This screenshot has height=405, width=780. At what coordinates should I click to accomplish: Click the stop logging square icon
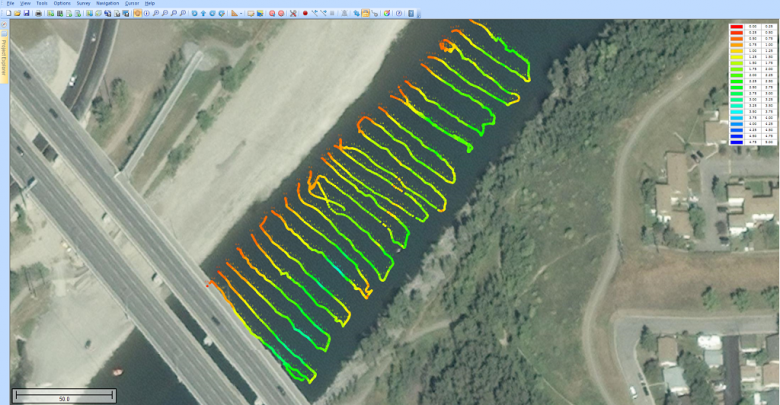(x=332, y=13)
